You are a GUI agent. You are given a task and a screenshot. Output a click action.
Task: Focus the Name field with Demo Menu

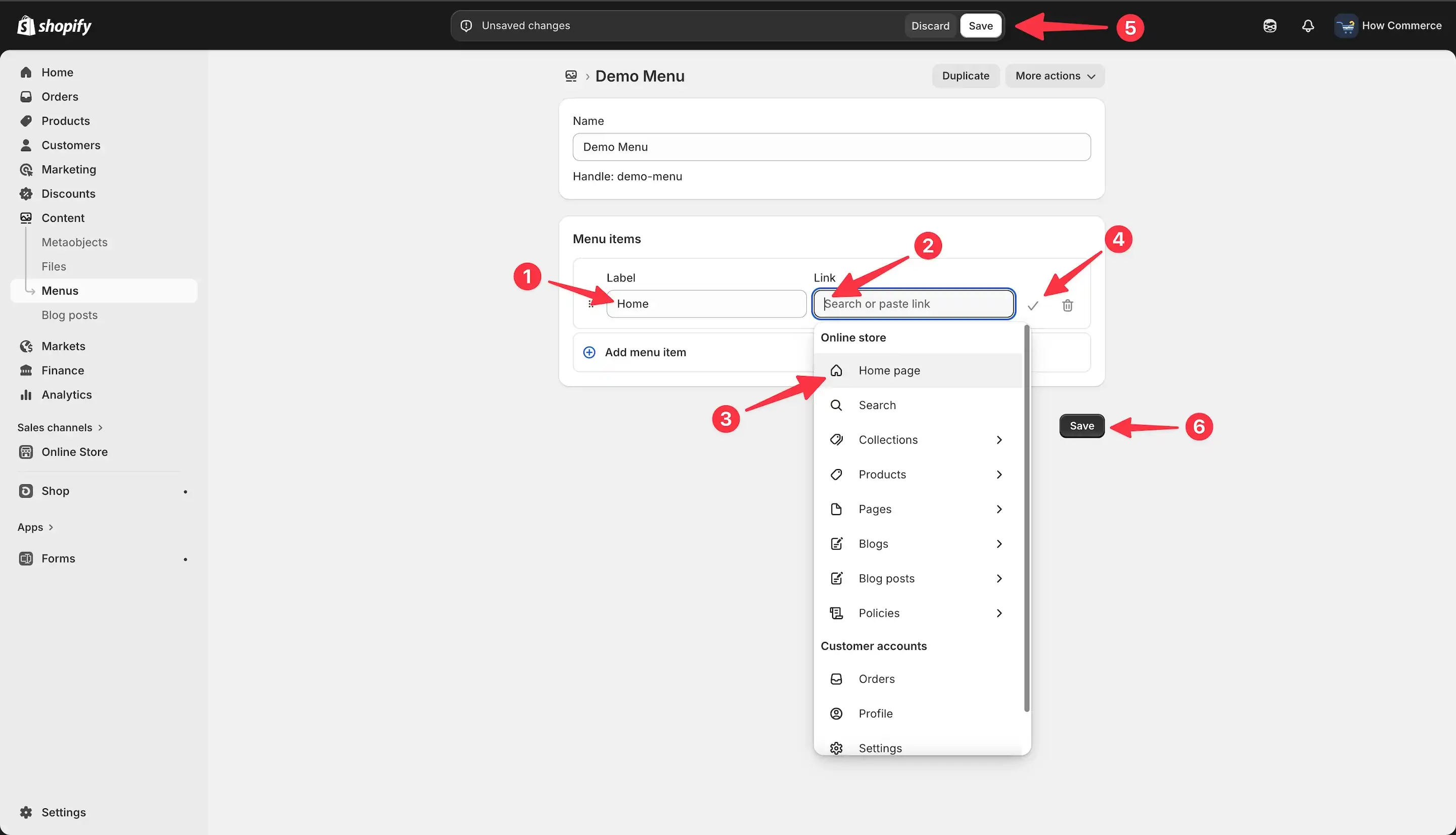pyautogui.click(x=832, y=147)
